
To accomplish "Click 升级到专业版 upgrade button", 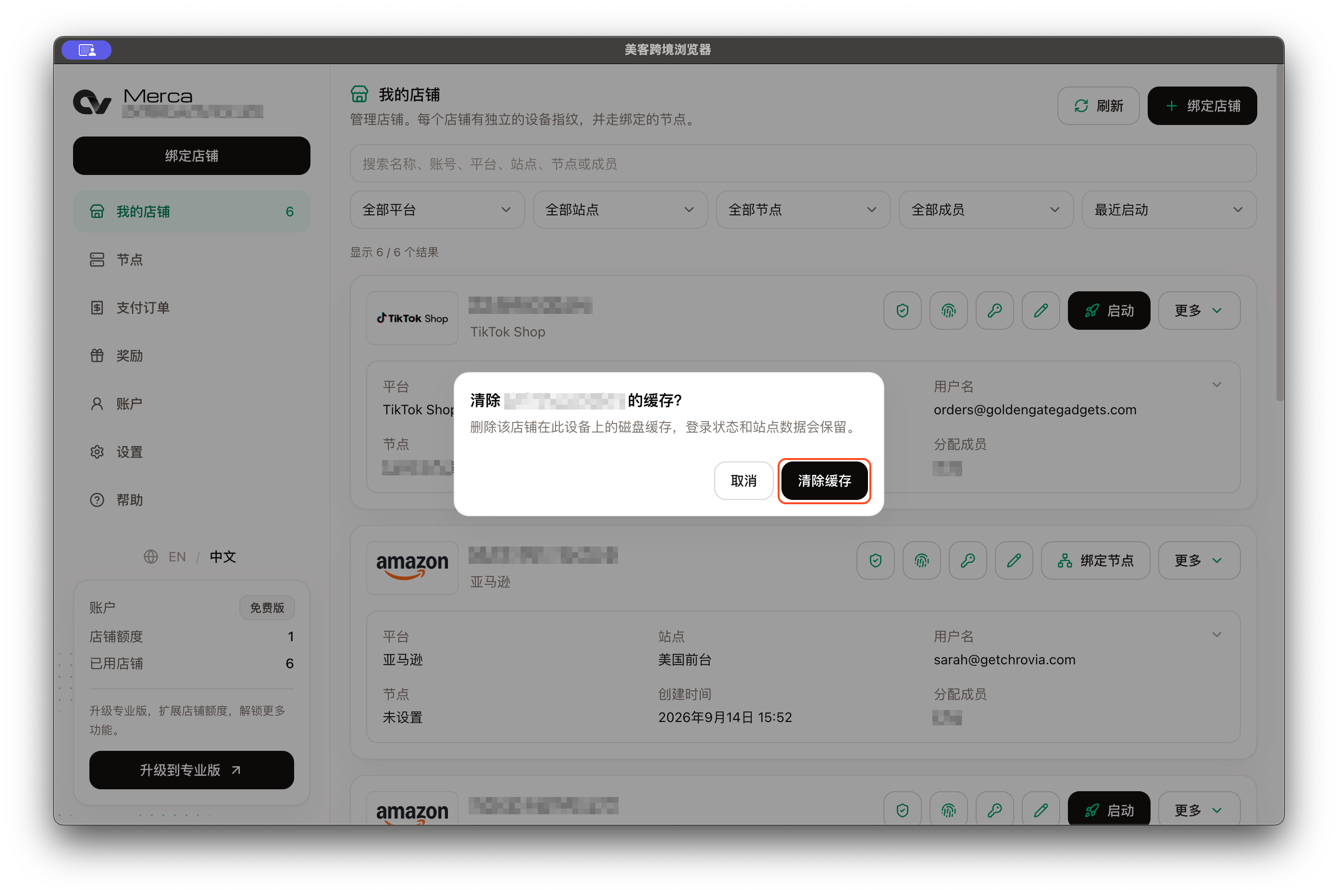I will [191, 770].
